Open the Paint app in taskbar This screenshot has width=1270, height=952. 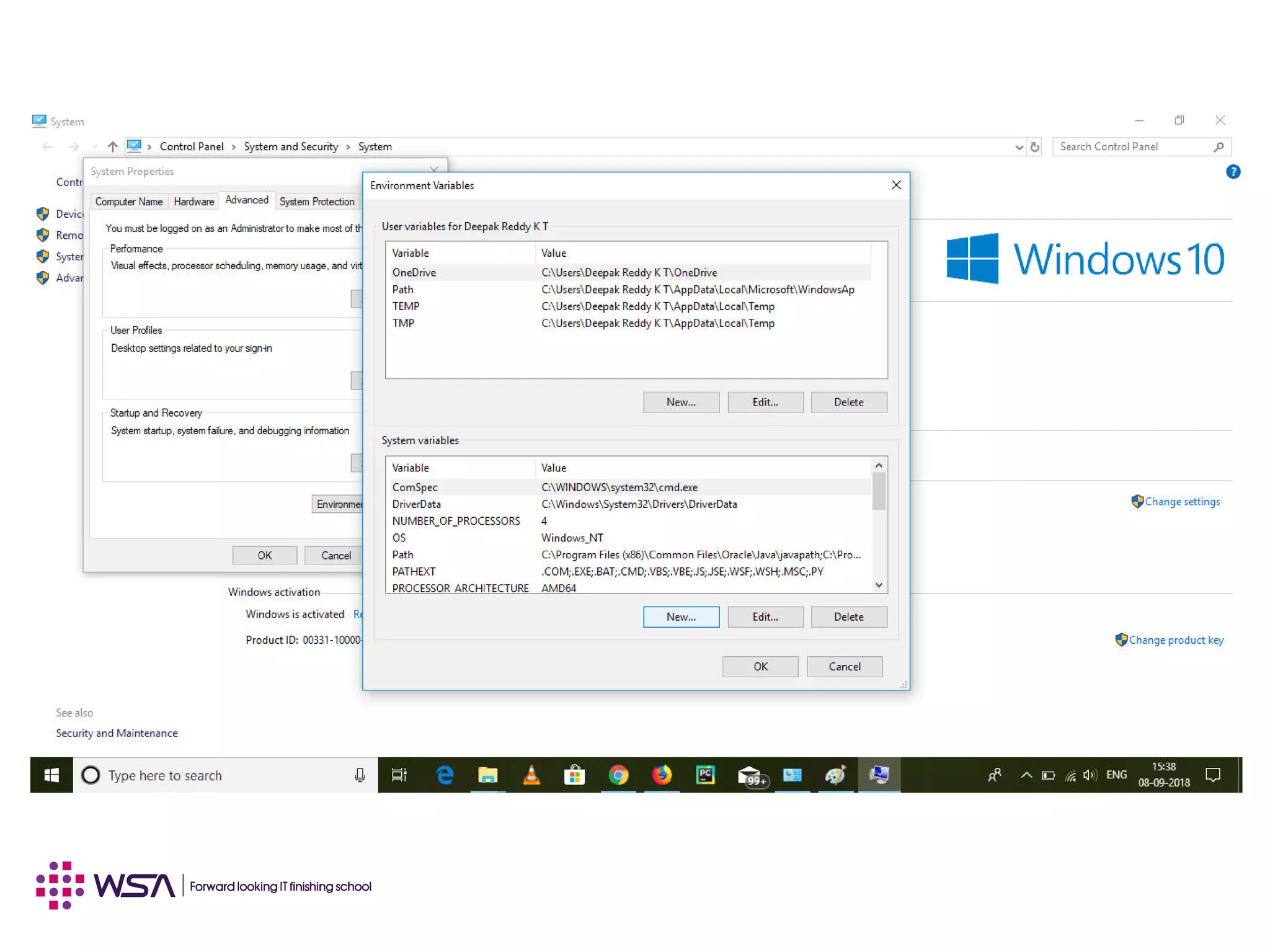[835, 775]
